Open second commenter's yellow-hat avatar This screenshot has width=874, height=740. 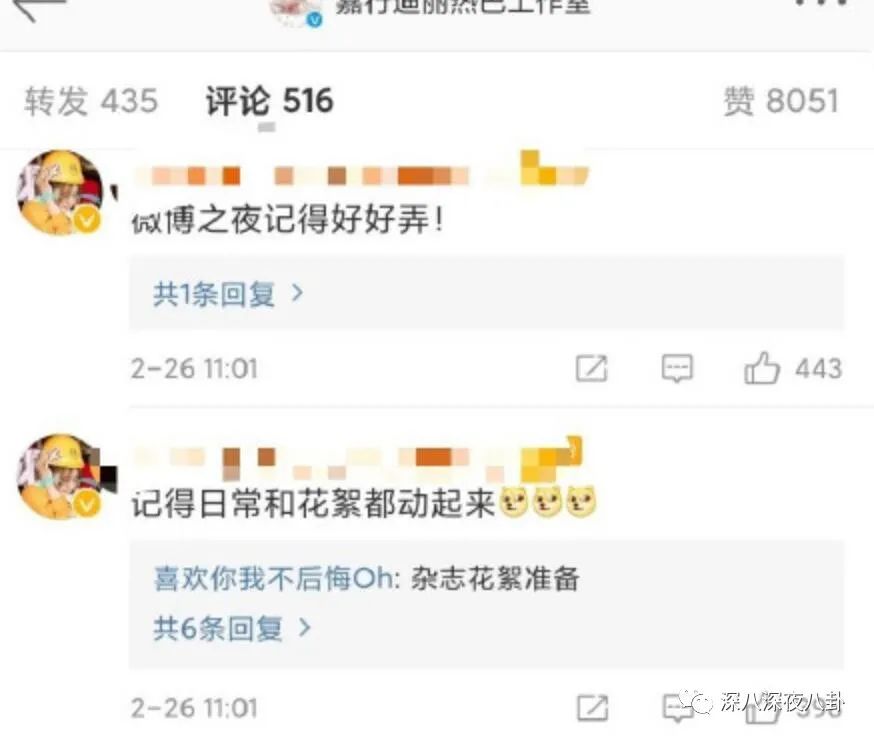coord(61,476)
